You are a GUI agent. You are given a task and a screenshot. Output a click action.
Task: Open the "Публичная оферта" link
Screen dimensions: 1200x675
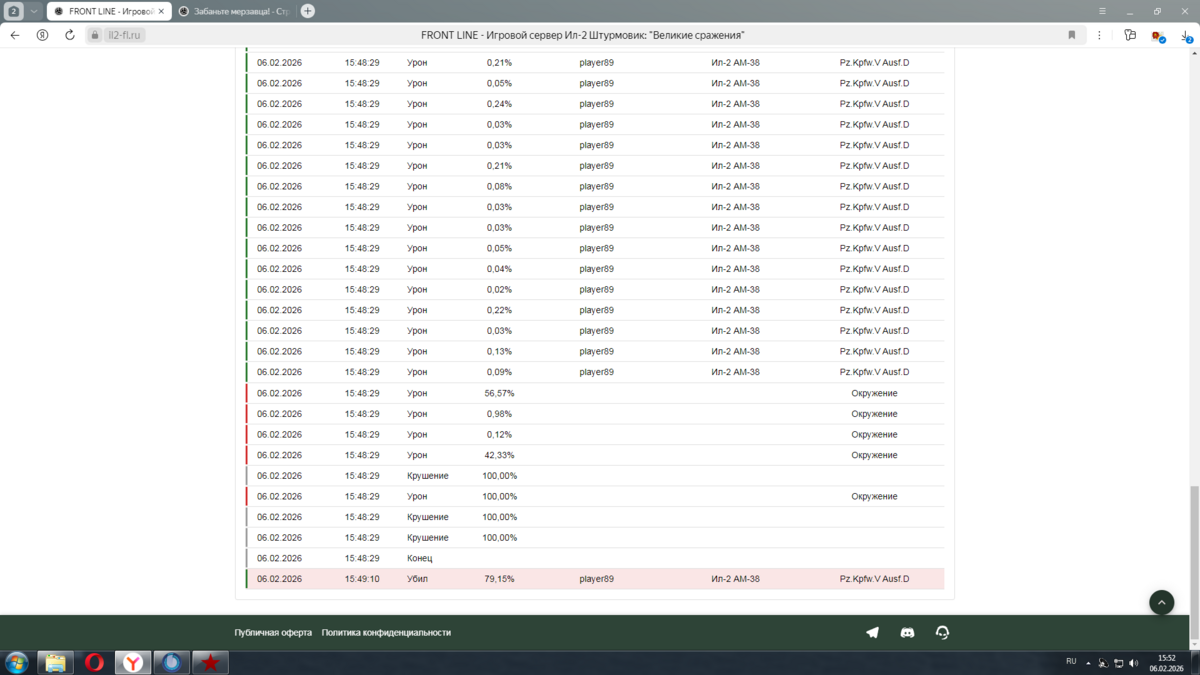click(273, 633)
